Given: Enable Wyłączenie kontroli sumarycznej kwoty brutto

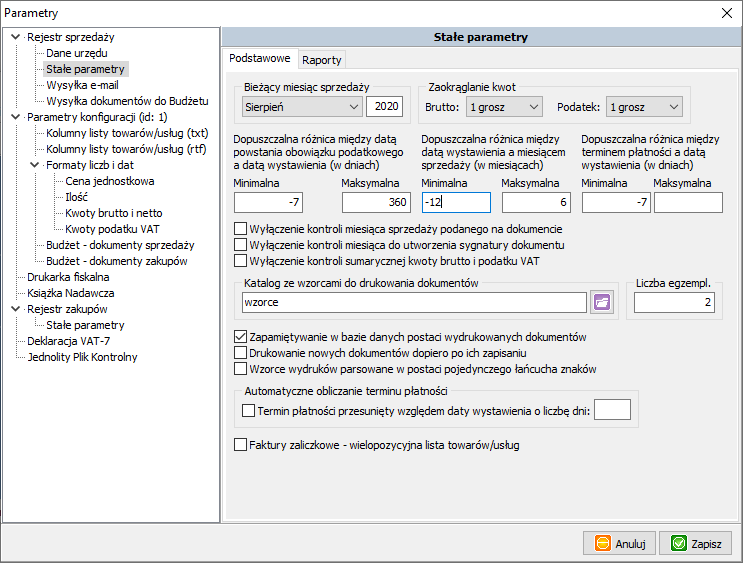Looking at the screenshot, I should [240, 261].
